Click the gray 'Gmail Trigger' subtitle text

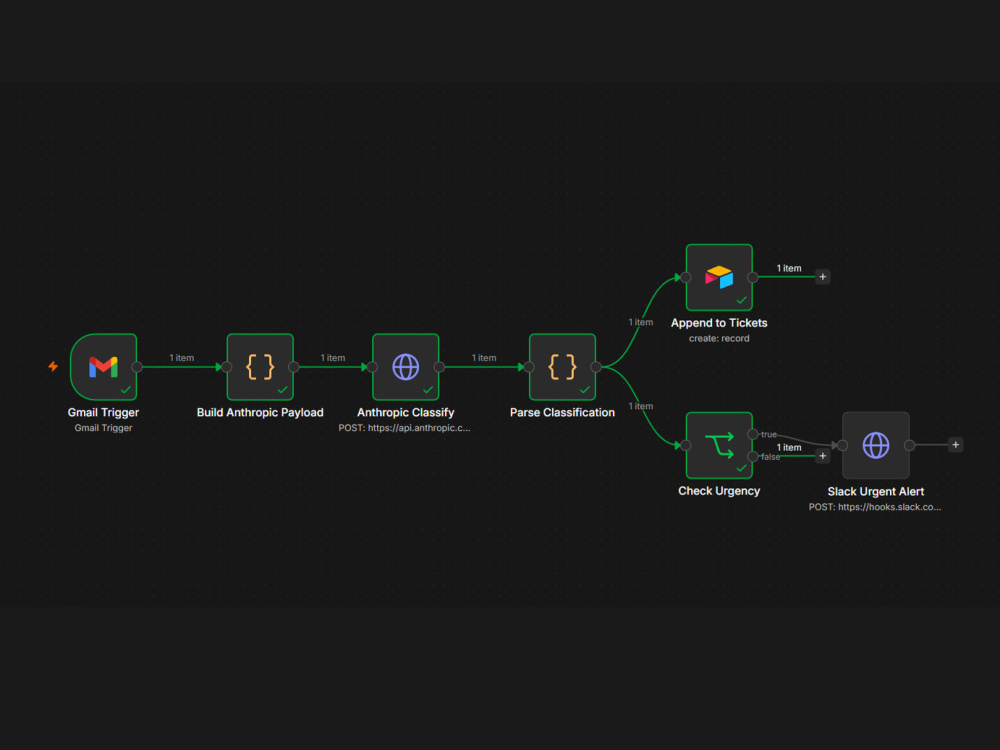(103, 428)
